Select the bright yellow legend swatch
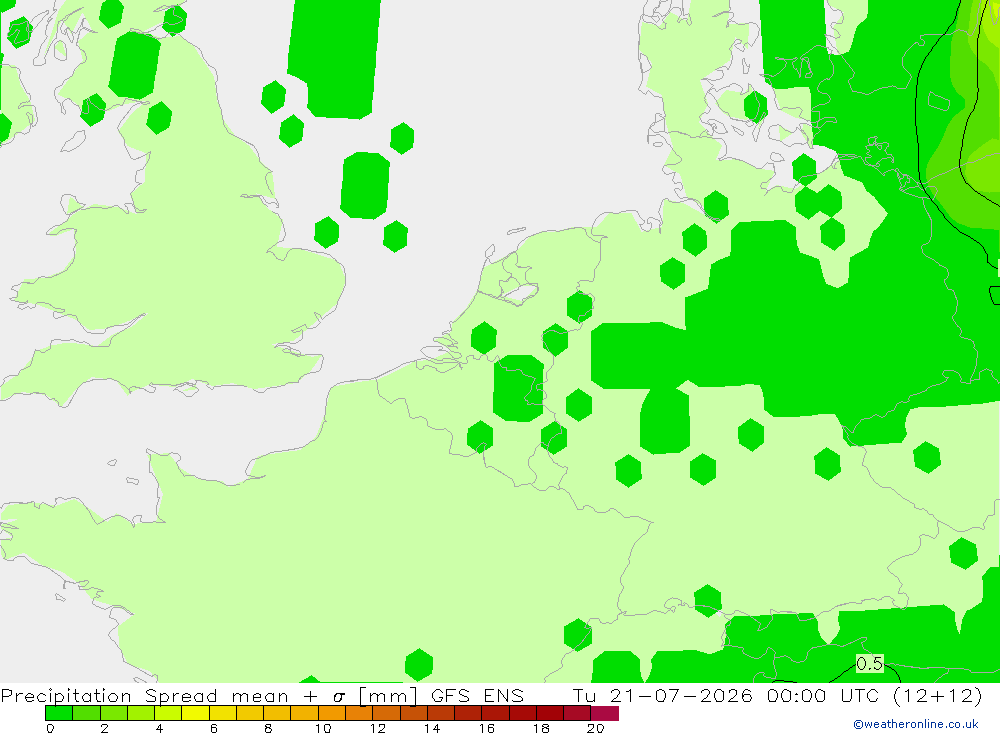1000x733 pixels. [195, 713]
